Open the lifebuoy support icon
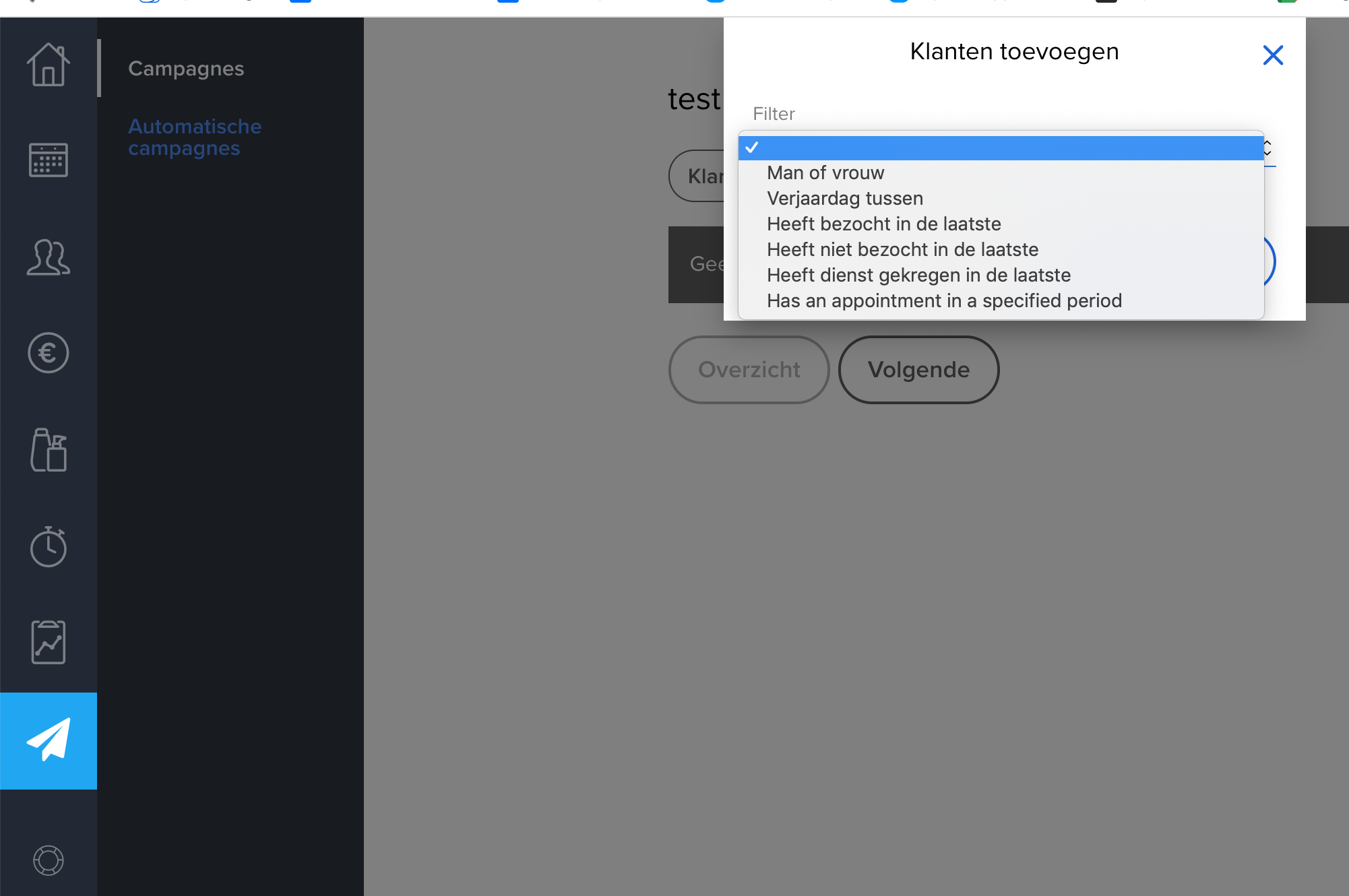 point(49,860)
